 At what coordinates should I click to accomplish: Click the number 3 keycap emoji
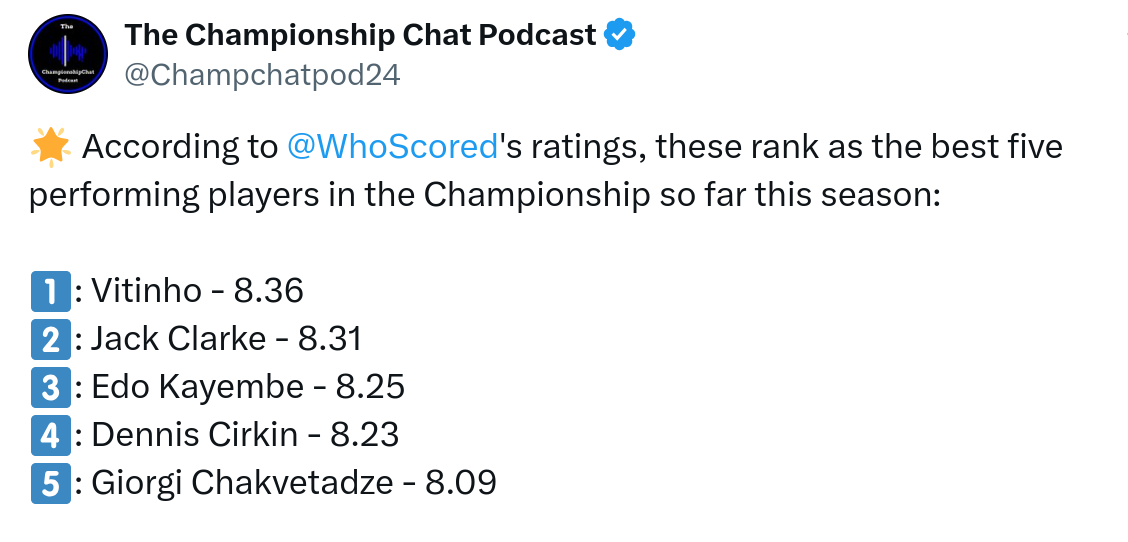click(x=50, y=387)
